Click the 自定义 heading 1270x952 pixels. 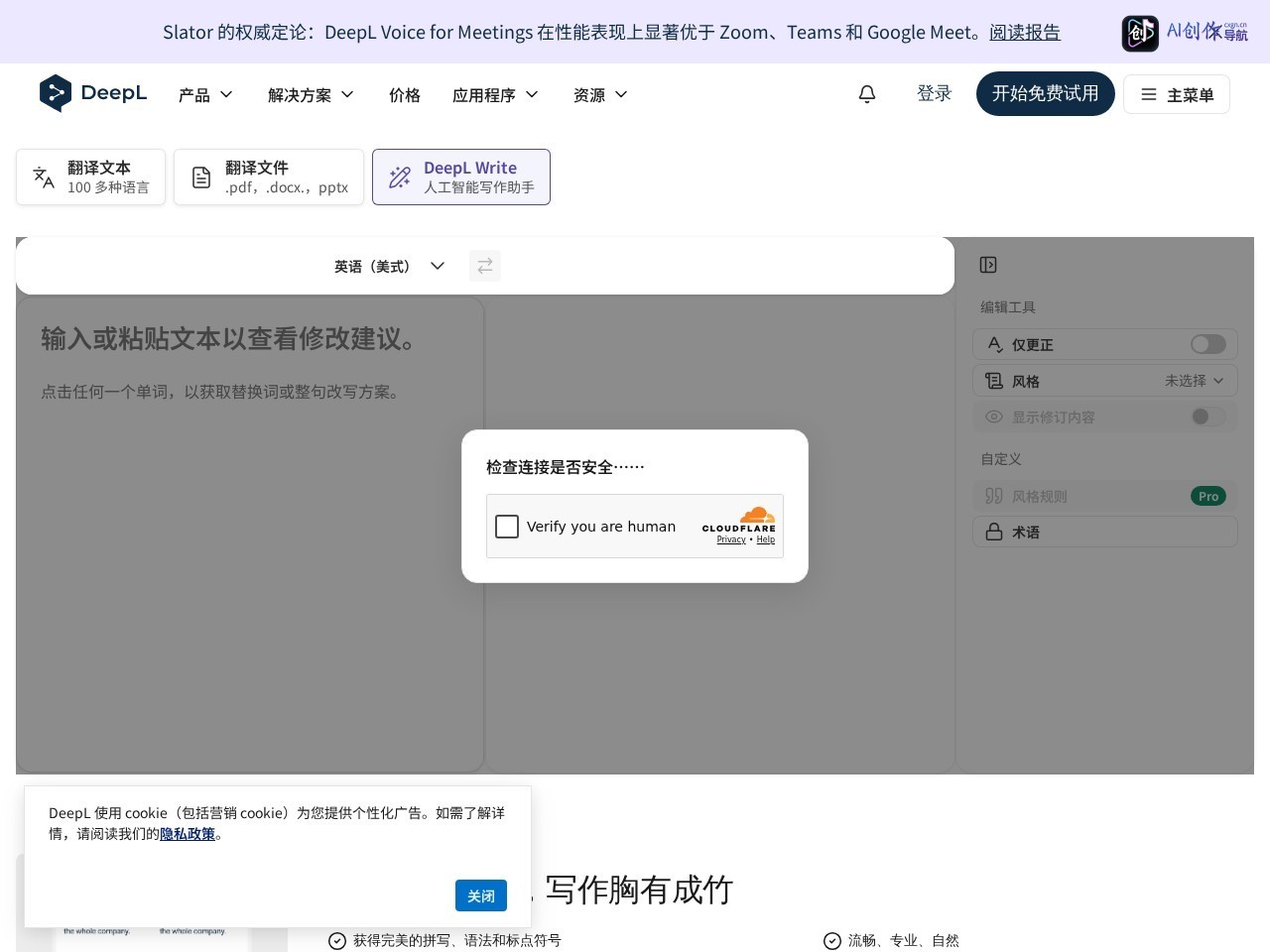tap(1001, 459)
